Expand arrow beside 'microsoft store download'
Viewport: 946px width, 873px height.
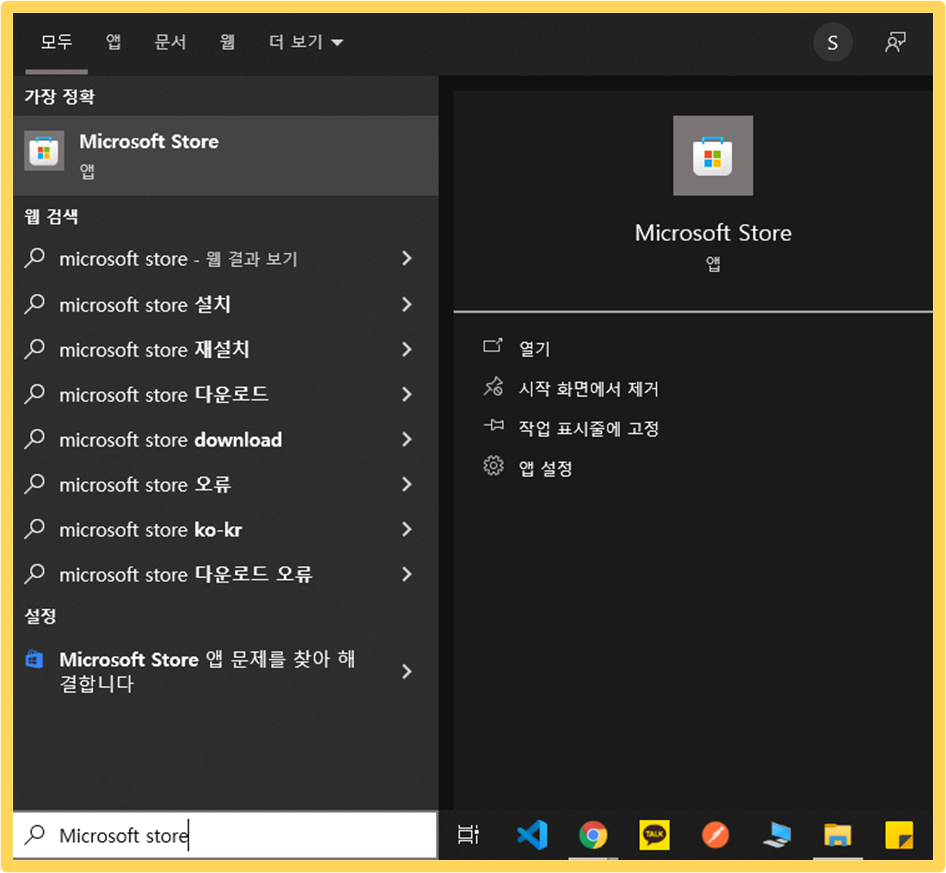(407, 439)
